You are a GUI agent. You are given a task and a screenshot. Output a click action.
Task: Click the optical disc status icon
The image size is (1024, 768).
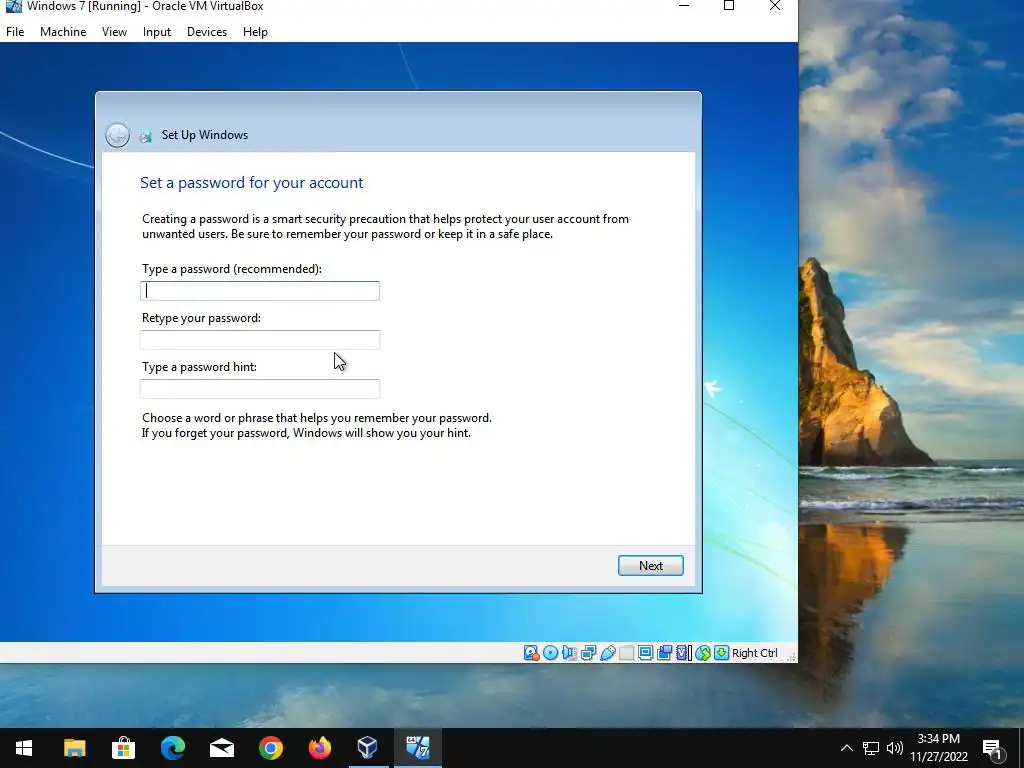coord(551,652)
